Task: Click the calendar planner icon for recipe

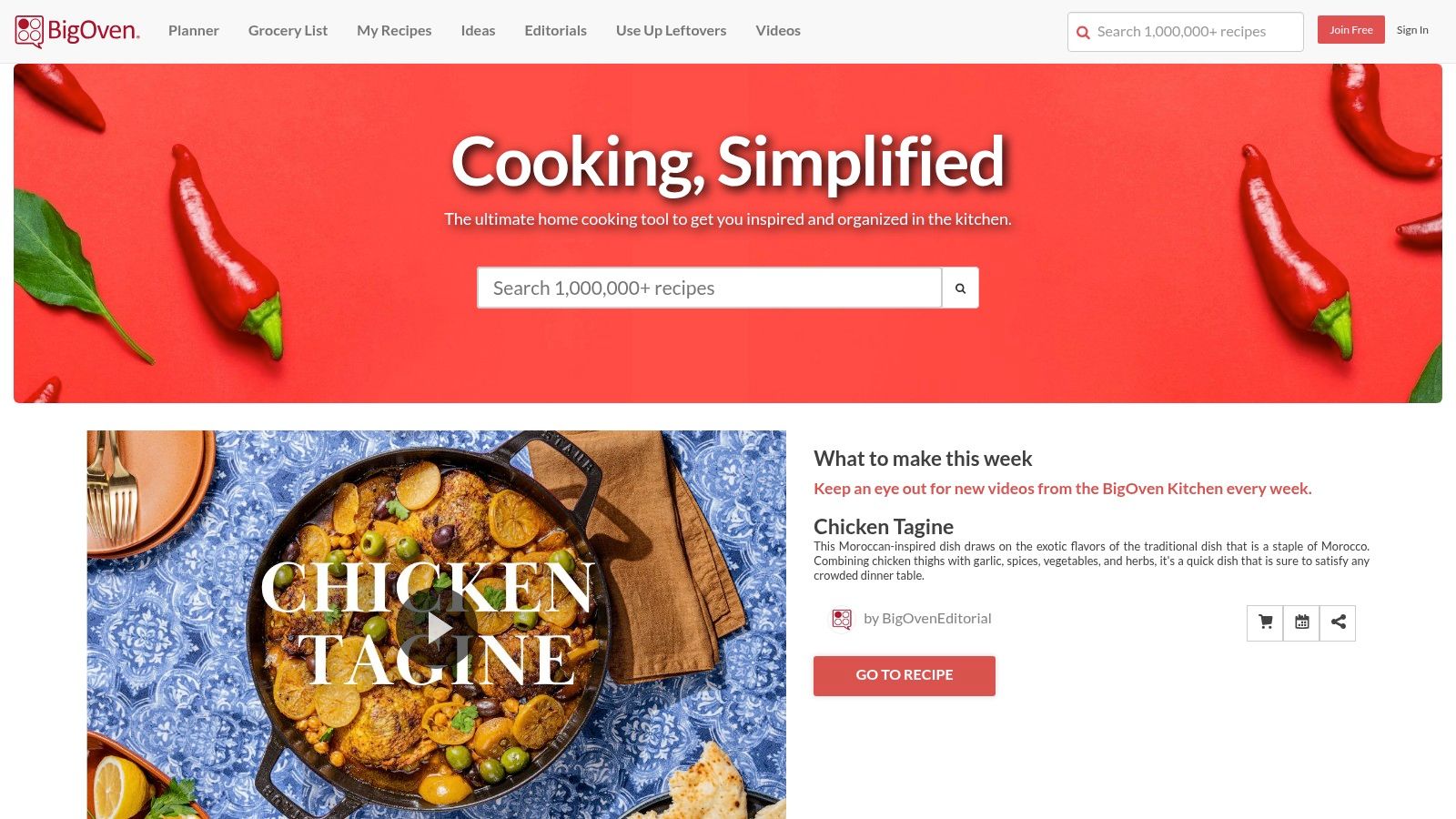Action: click(x=1301, y=623)
